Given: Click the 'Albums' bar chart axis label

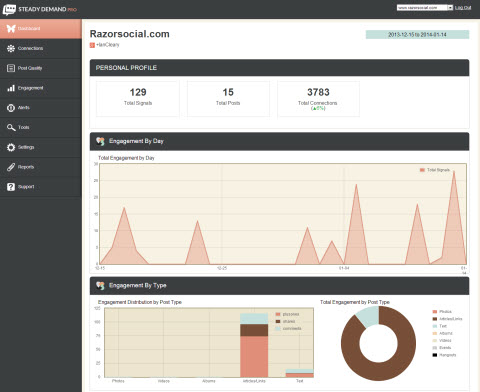Looking at the screenshot, I should tap(209, 381).
